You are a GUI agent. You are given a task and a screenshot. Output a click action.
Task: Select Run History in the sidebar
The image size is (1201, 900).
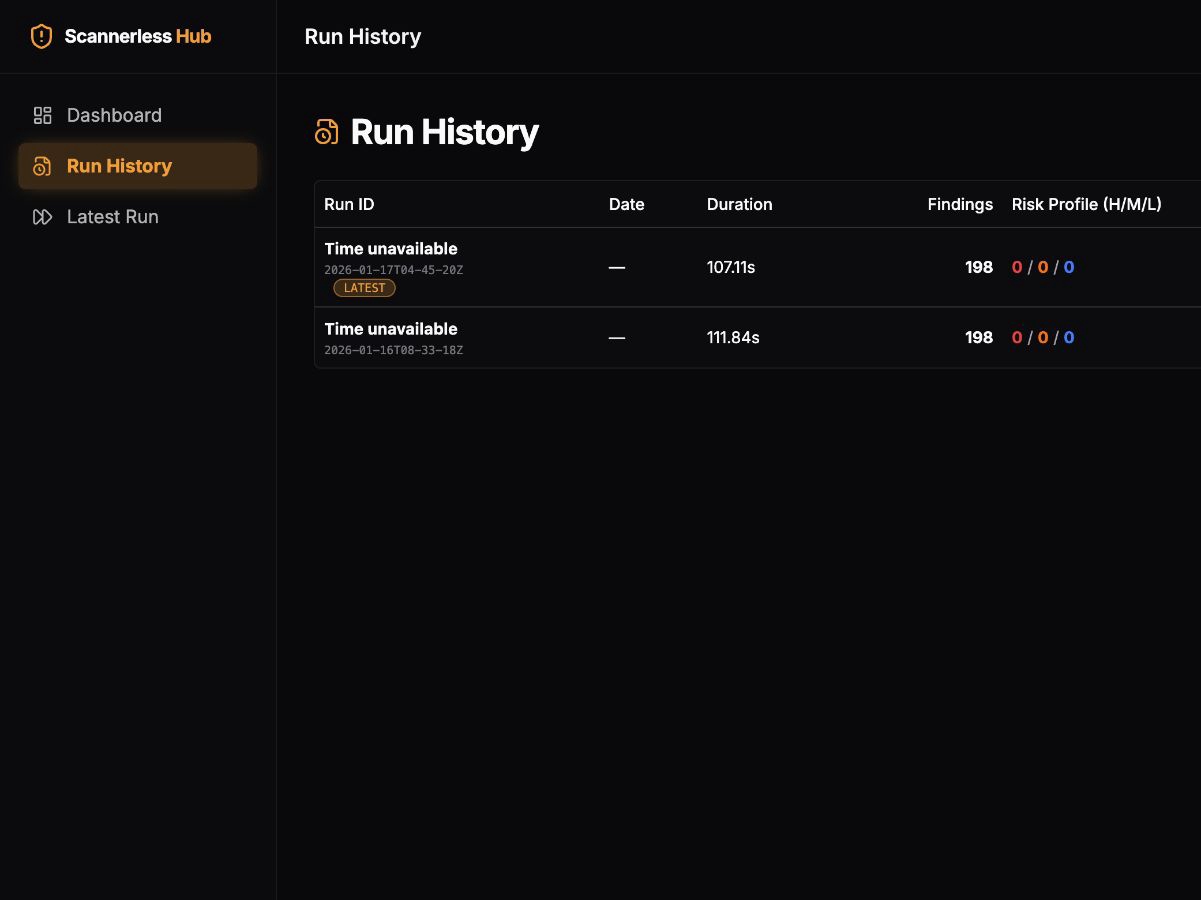pyautogui.click(x=138, y=166)
